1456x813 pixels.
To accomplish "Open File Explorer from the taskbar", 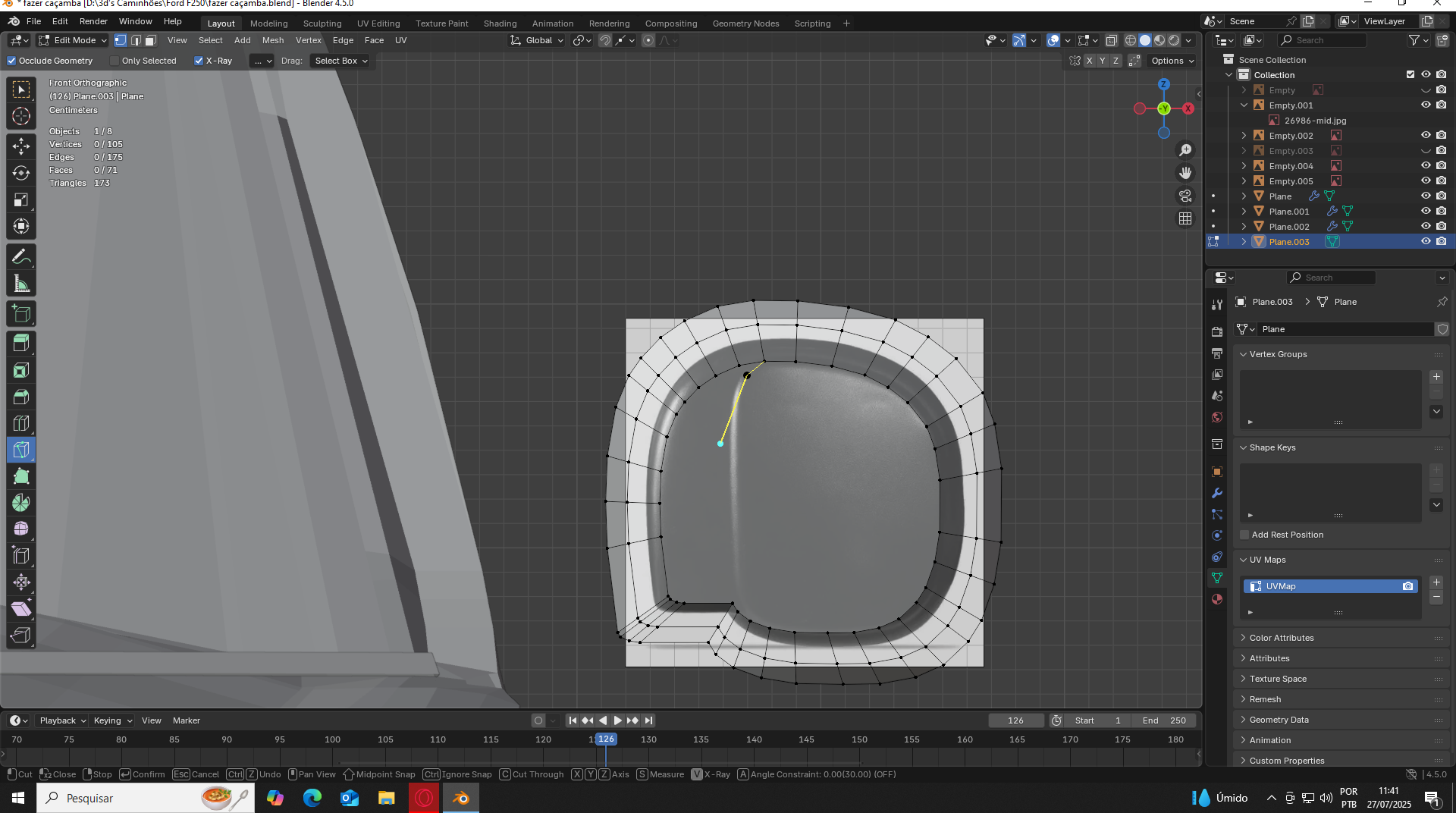I will click(387, 798).
